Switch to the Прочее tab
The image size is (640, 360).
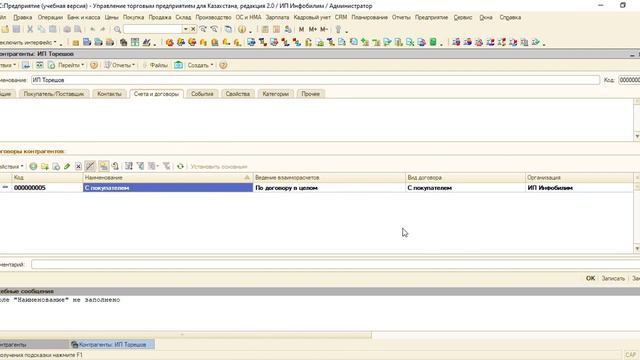coord(311,94)
